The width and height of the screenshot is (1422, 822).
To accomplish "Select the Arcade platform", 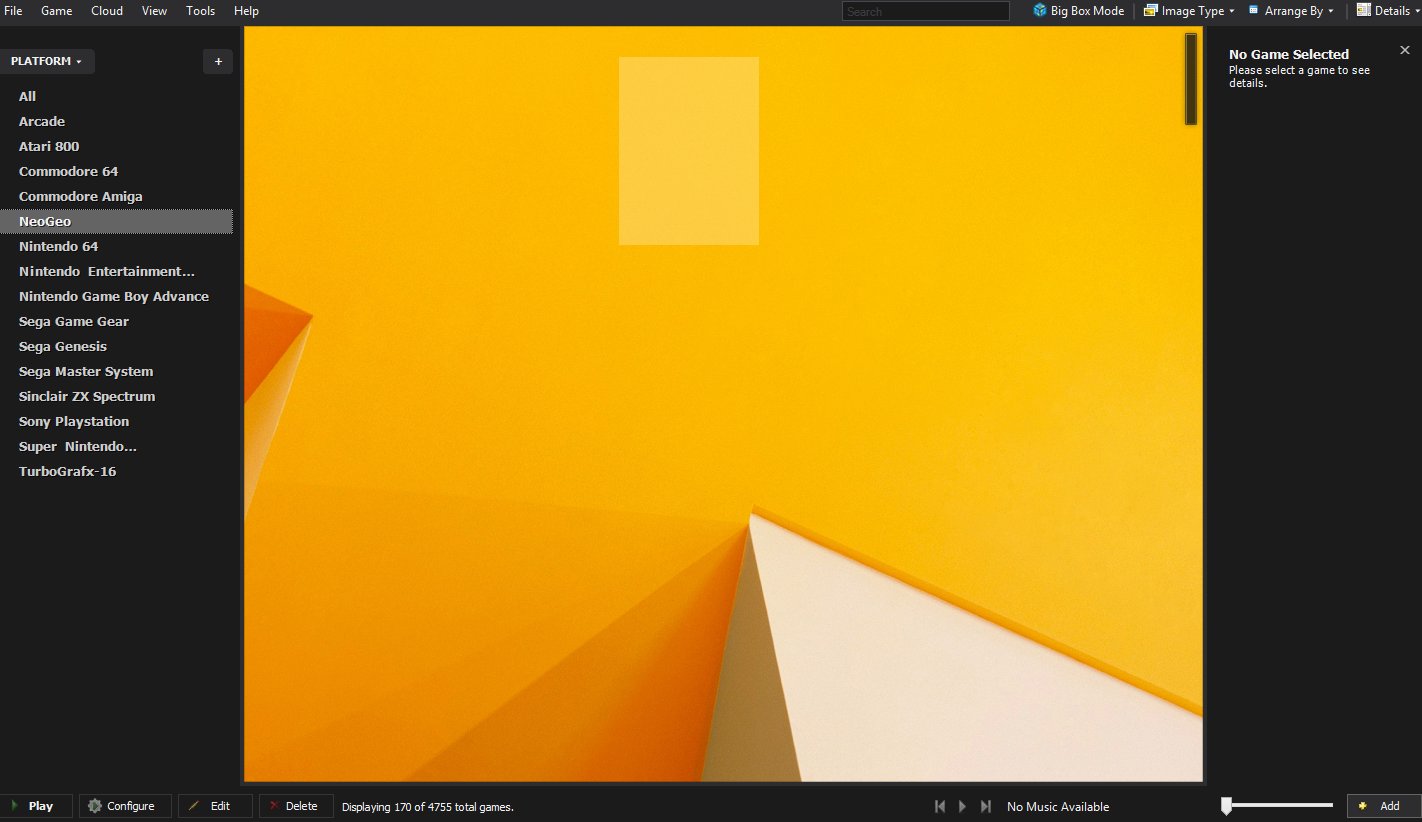I will tap(116, 121).
